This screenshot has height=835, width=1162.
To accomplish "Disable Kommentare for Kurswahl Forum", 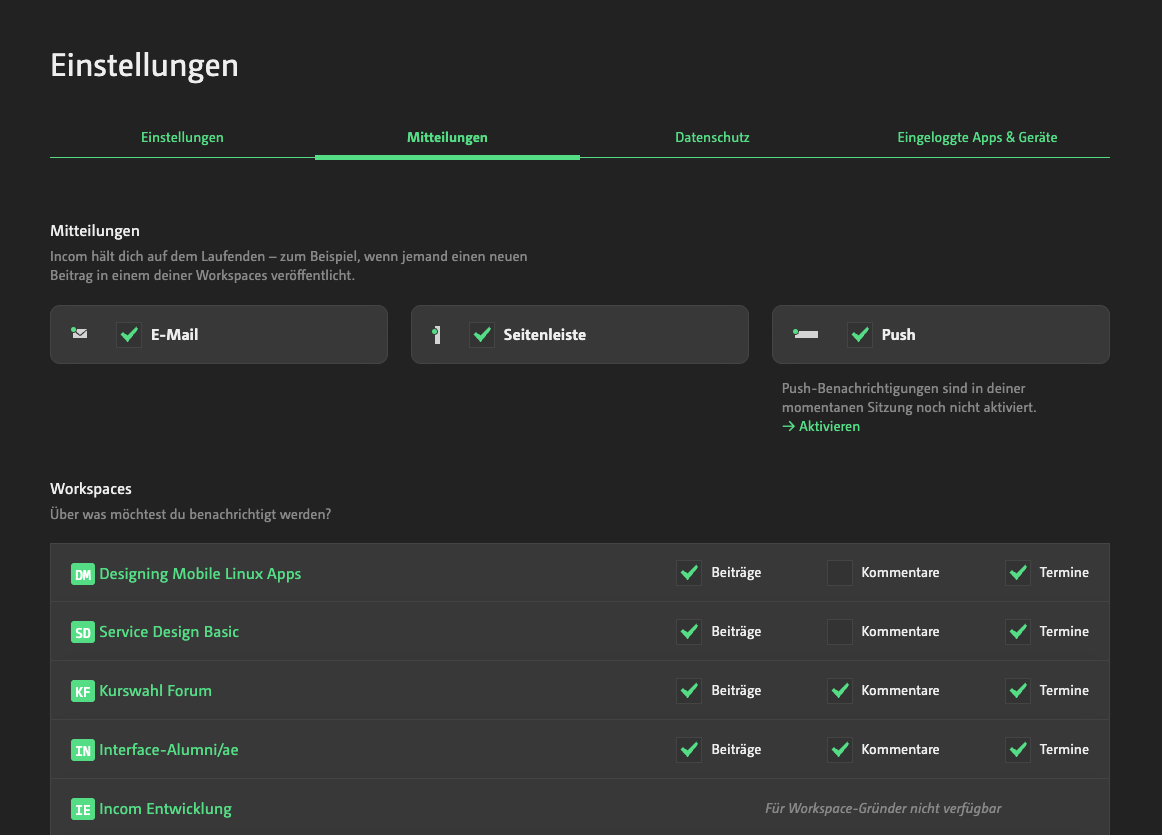I will (840, 691).
